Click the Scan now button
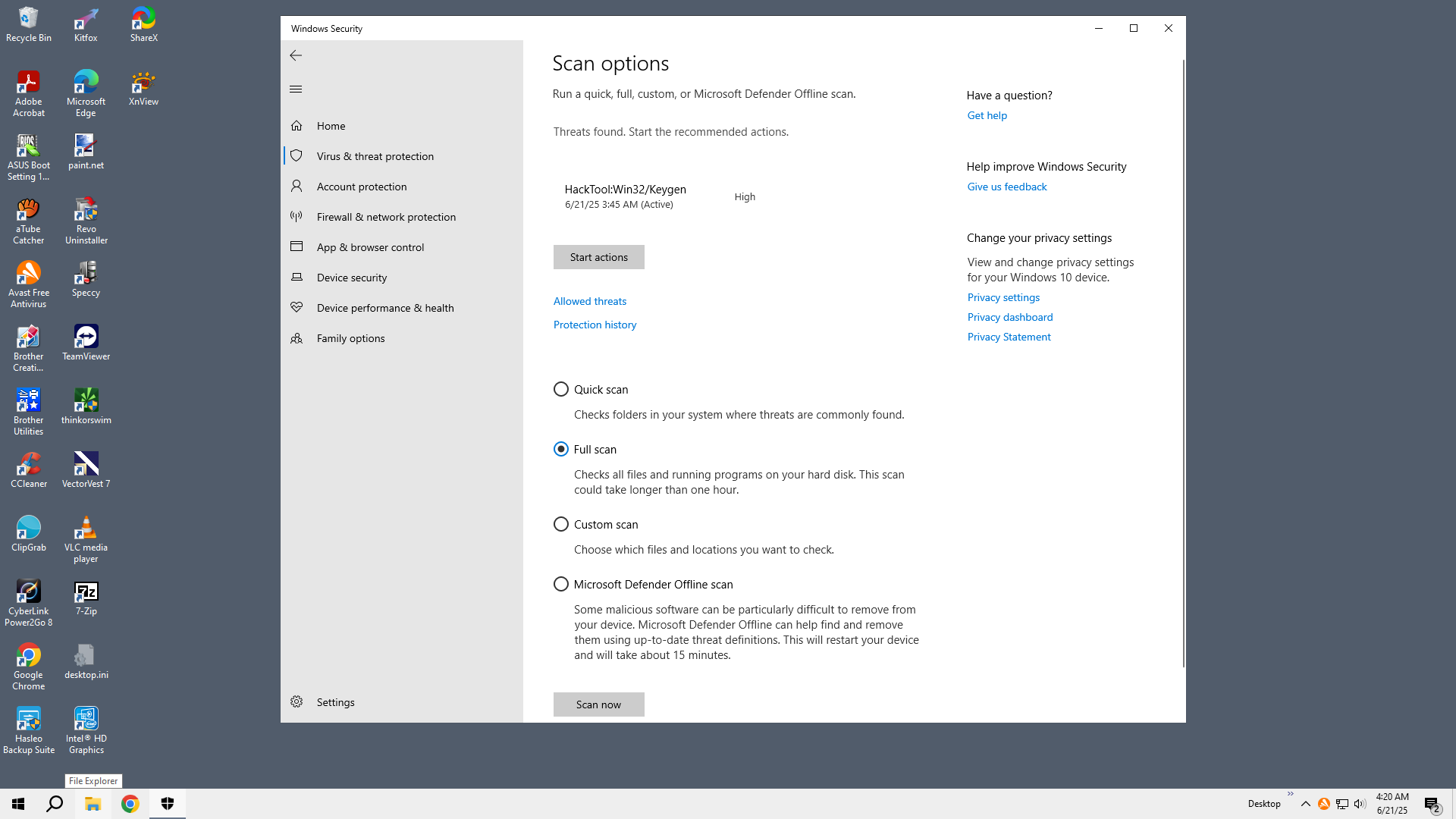This screenshot has height=819, width=1456. click(x=598, y=704)
